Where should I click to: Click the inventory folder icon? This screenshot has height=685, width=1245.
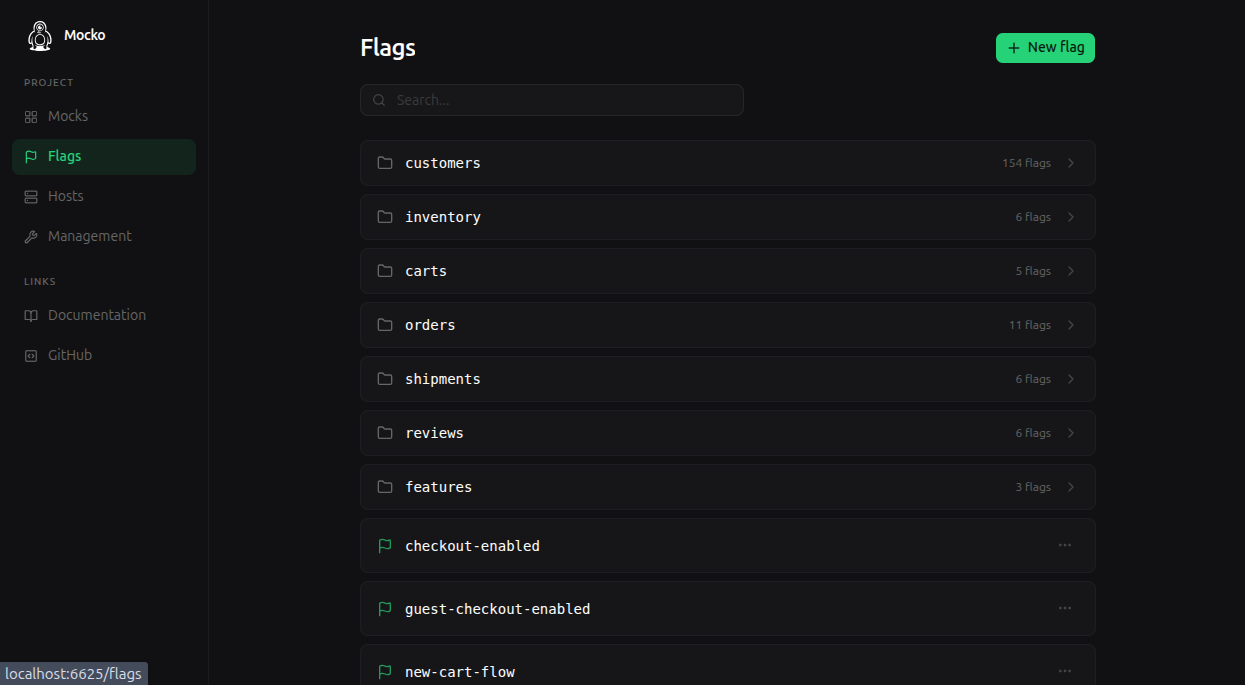point(385,217)
